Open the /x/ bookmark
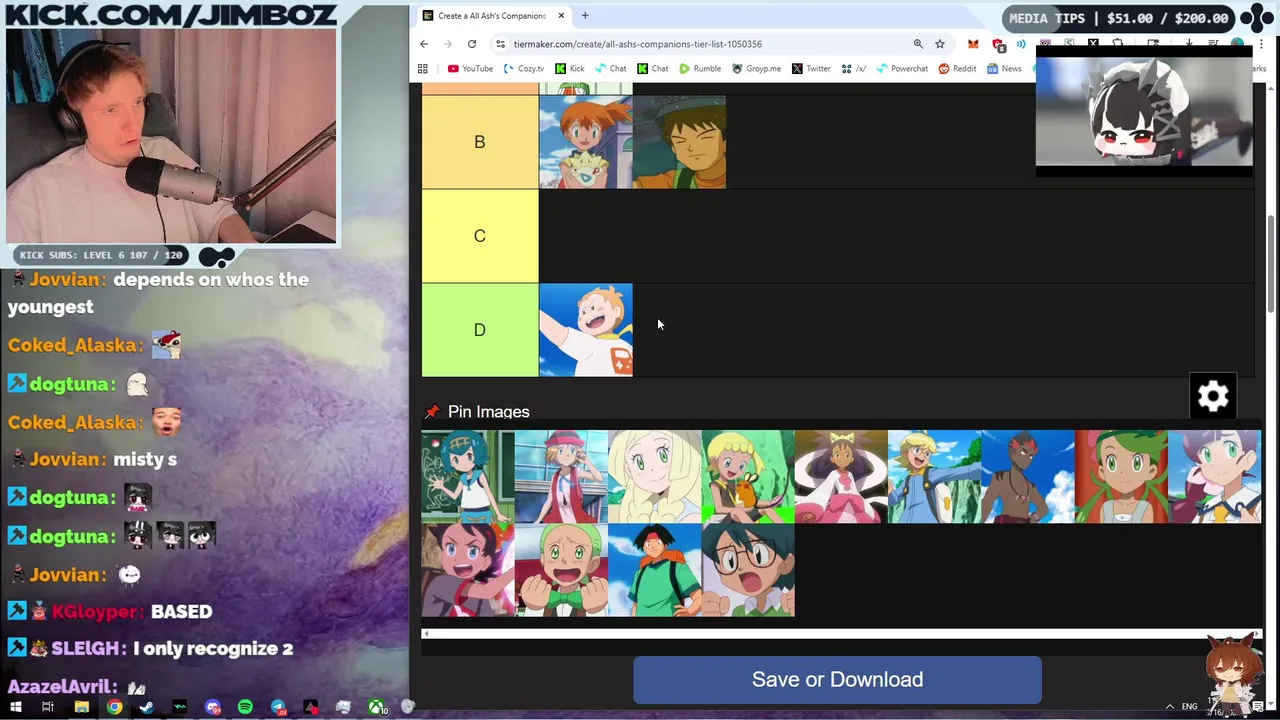 pos(853,69)
